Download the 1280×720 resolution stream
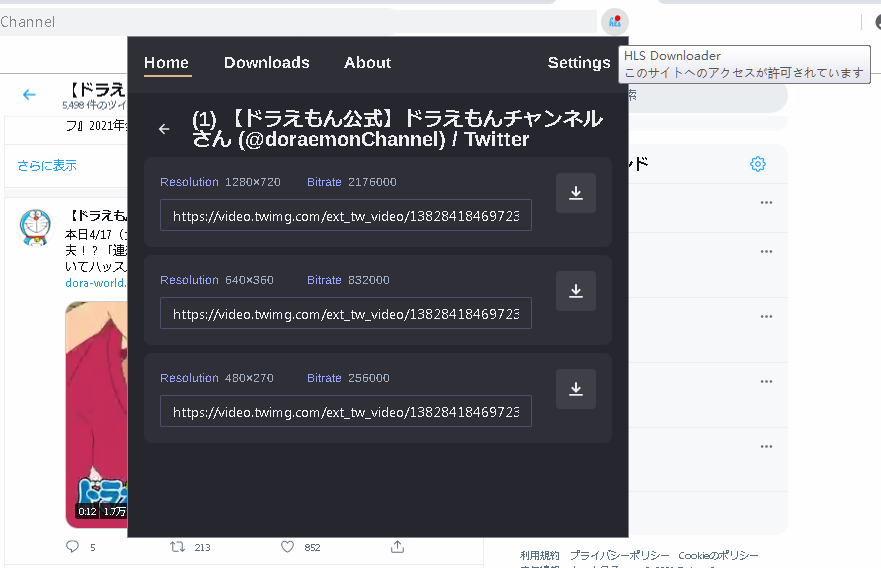Screen dimensions: 881x568 (575, 193)
